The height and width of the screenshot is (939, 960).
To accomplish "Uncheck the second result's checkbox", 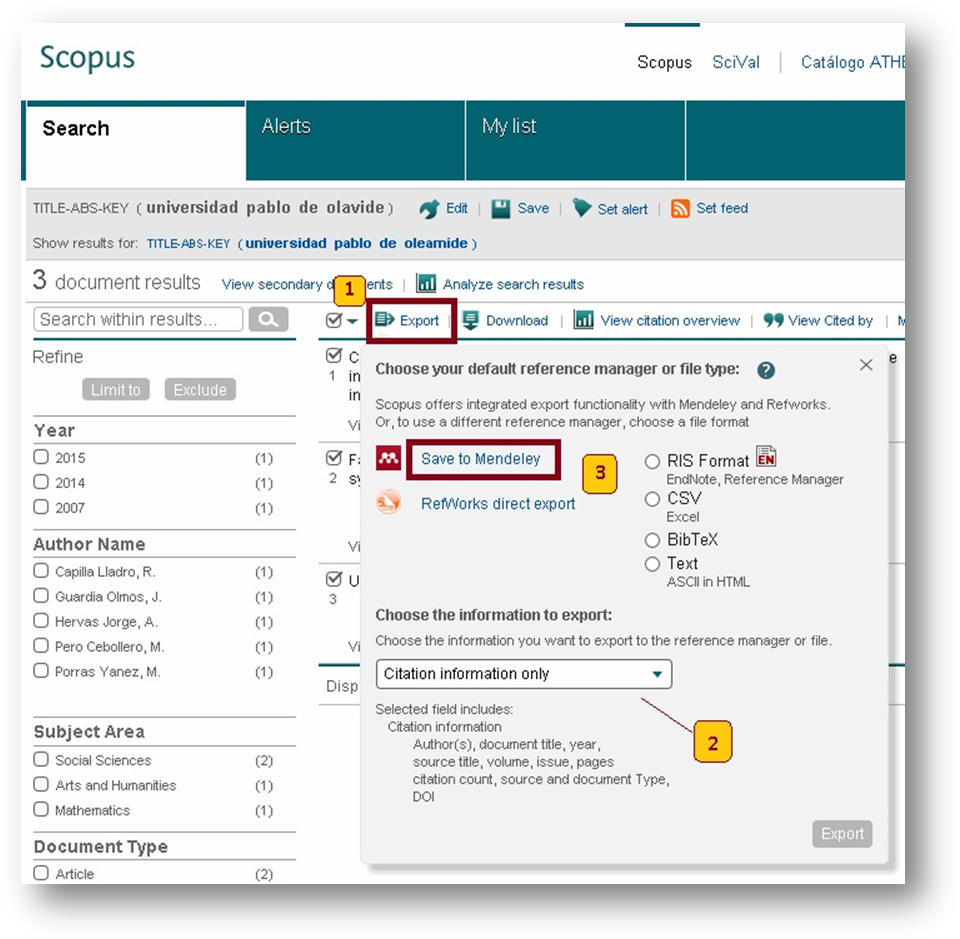I will 334,457.
